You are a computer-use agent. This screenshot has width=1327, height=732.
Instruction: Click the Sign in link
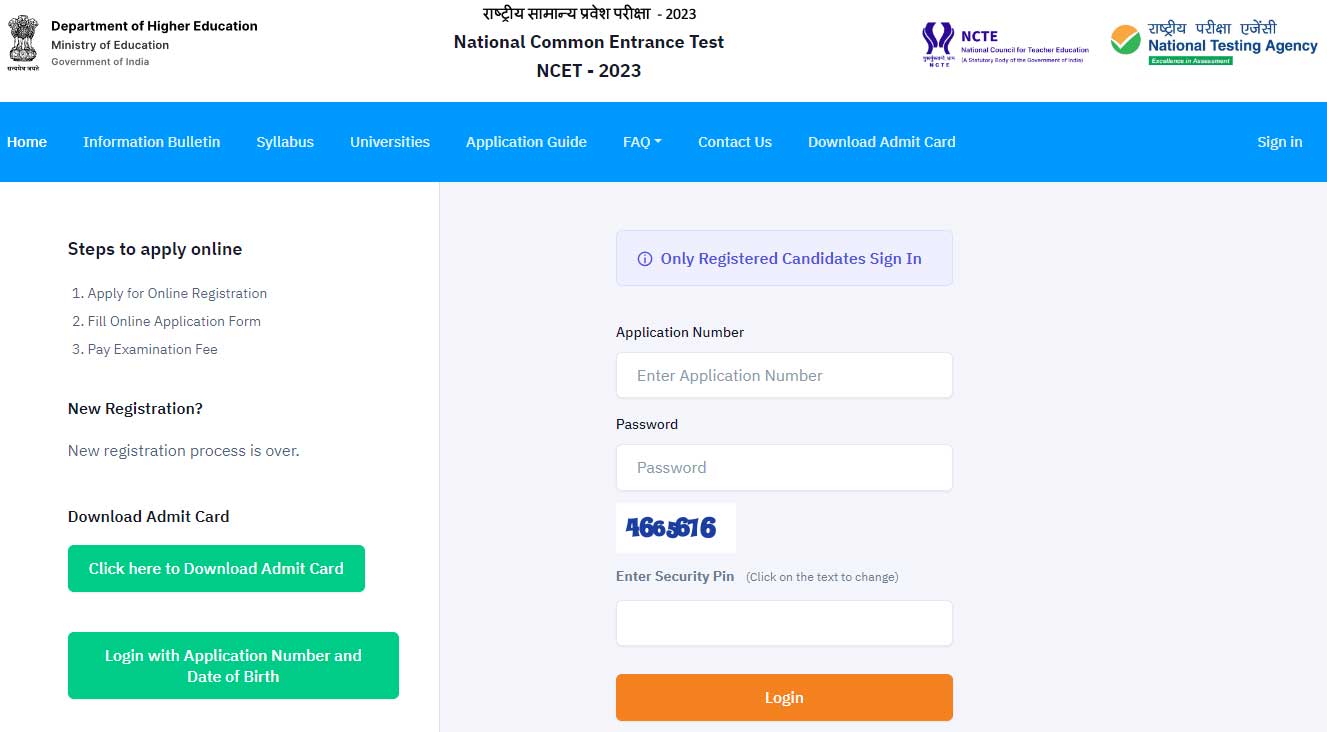(1280, 142)
